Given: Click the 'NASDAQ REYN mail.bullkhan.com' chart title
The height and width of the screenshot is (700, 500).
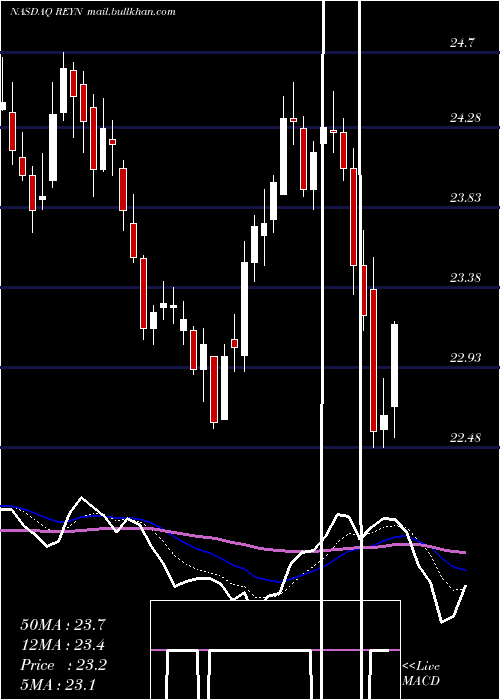Looking at the screenshot, I should pyautogui.click(x=92, y=12).
